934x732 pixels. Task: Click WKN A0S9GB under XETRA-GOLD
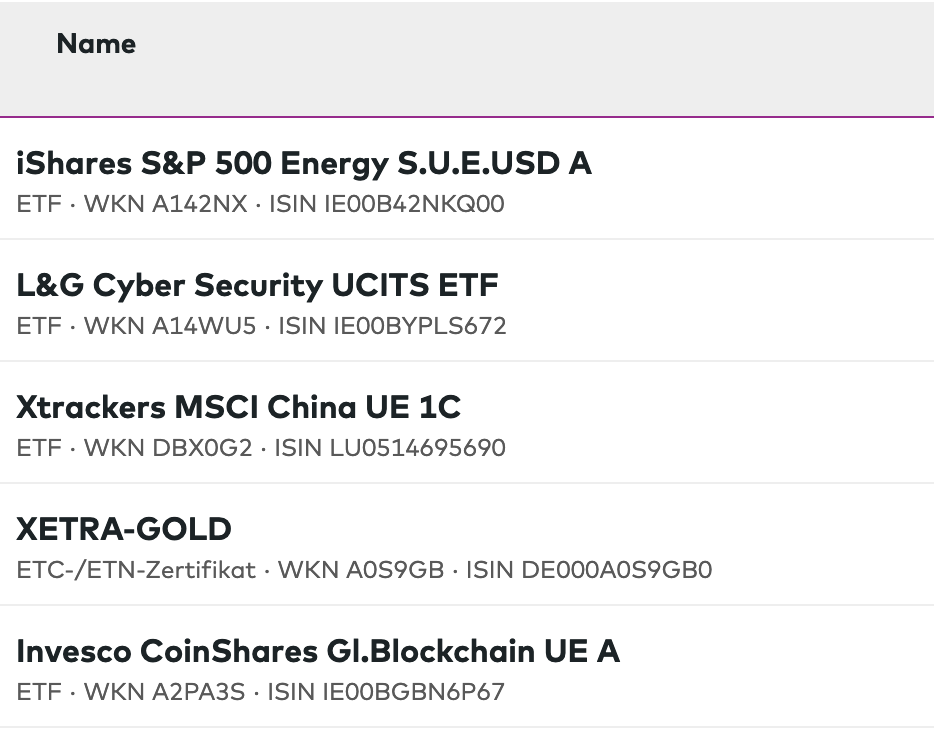[360, 570]
